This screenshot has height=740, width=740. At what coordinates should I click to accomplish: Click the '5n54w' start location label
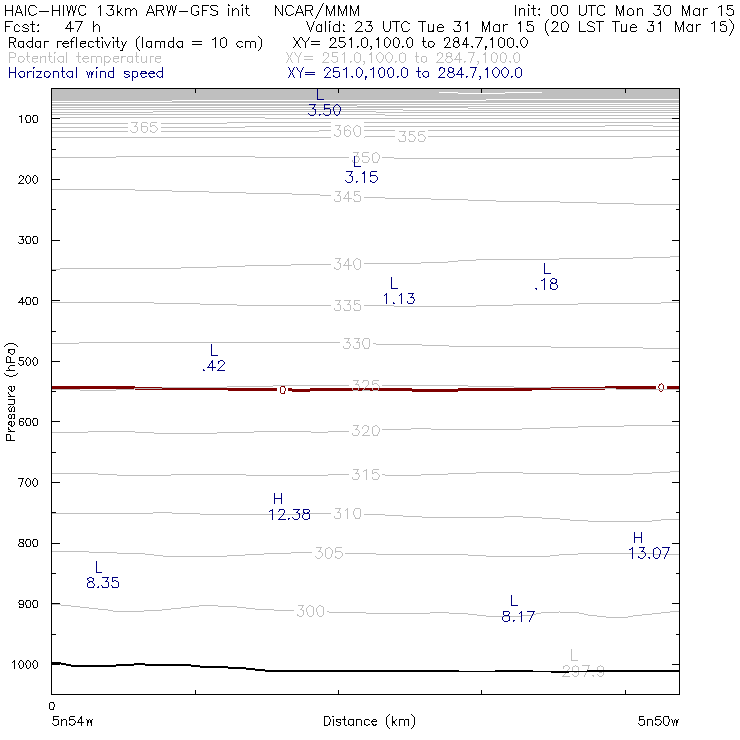point(72,721)
